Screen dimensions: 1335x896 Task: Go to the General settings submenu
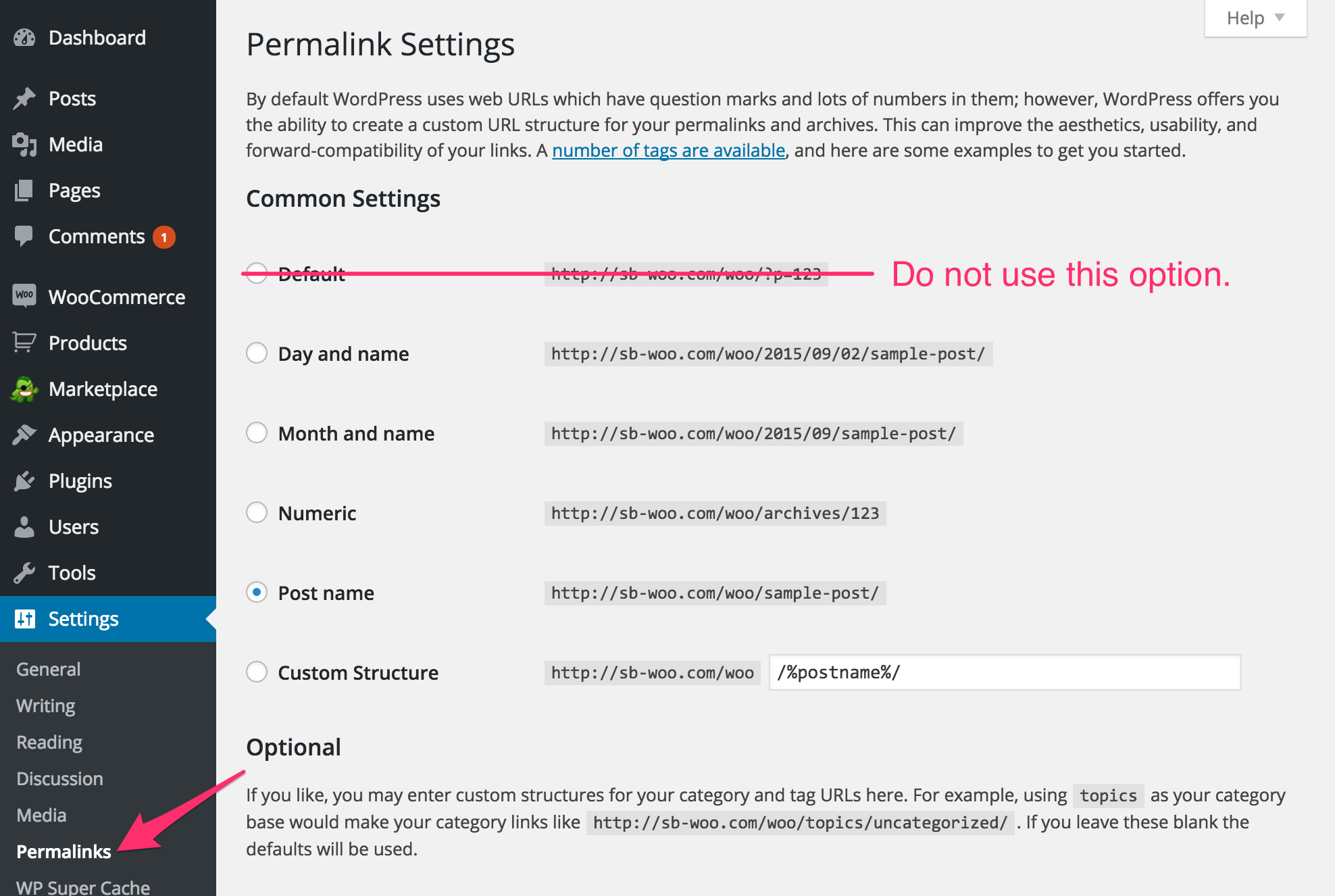(x=49, y=669)
